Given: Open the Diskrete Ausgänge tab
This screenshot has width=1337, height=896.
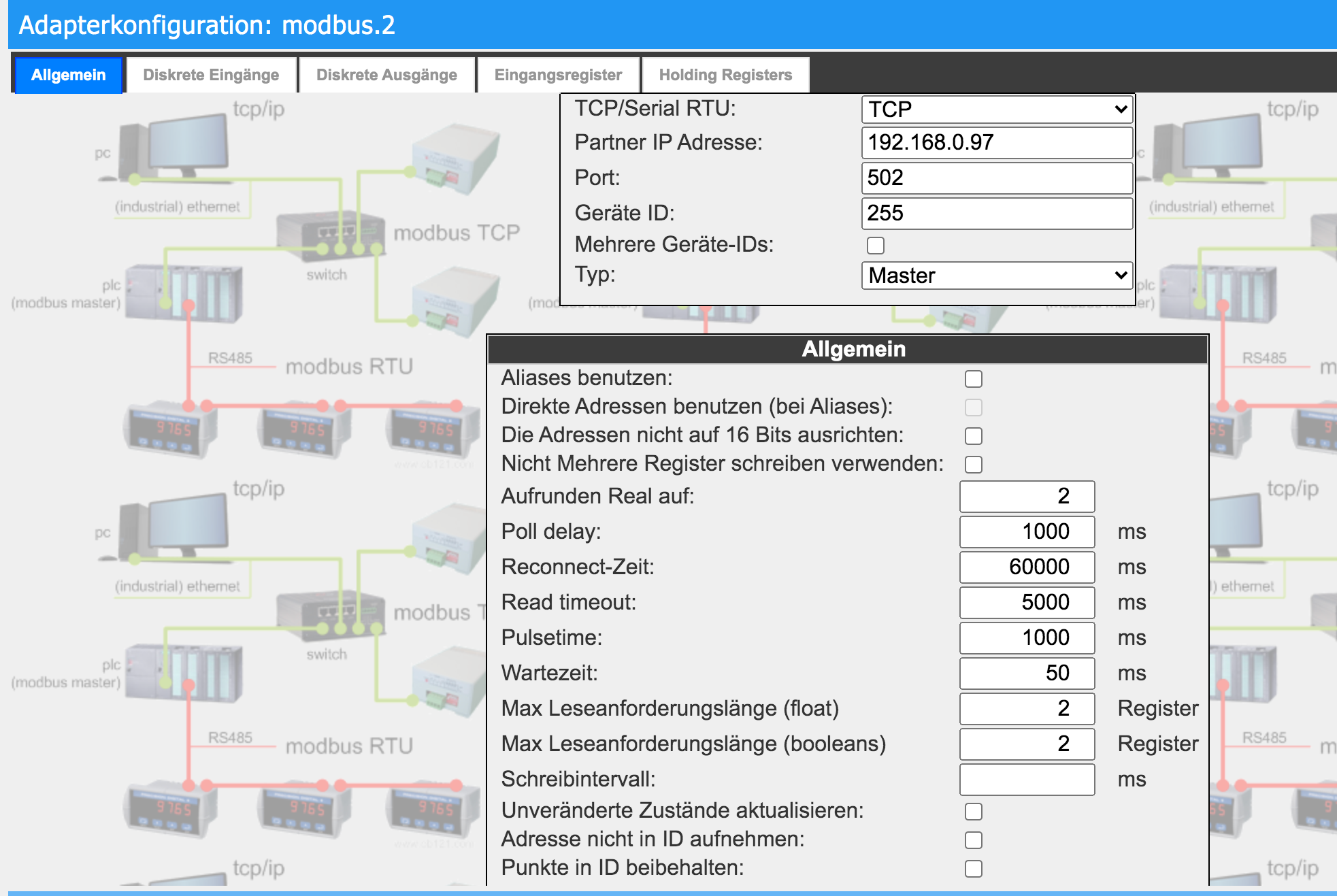Looking at the screenshot, I should 386,75.
